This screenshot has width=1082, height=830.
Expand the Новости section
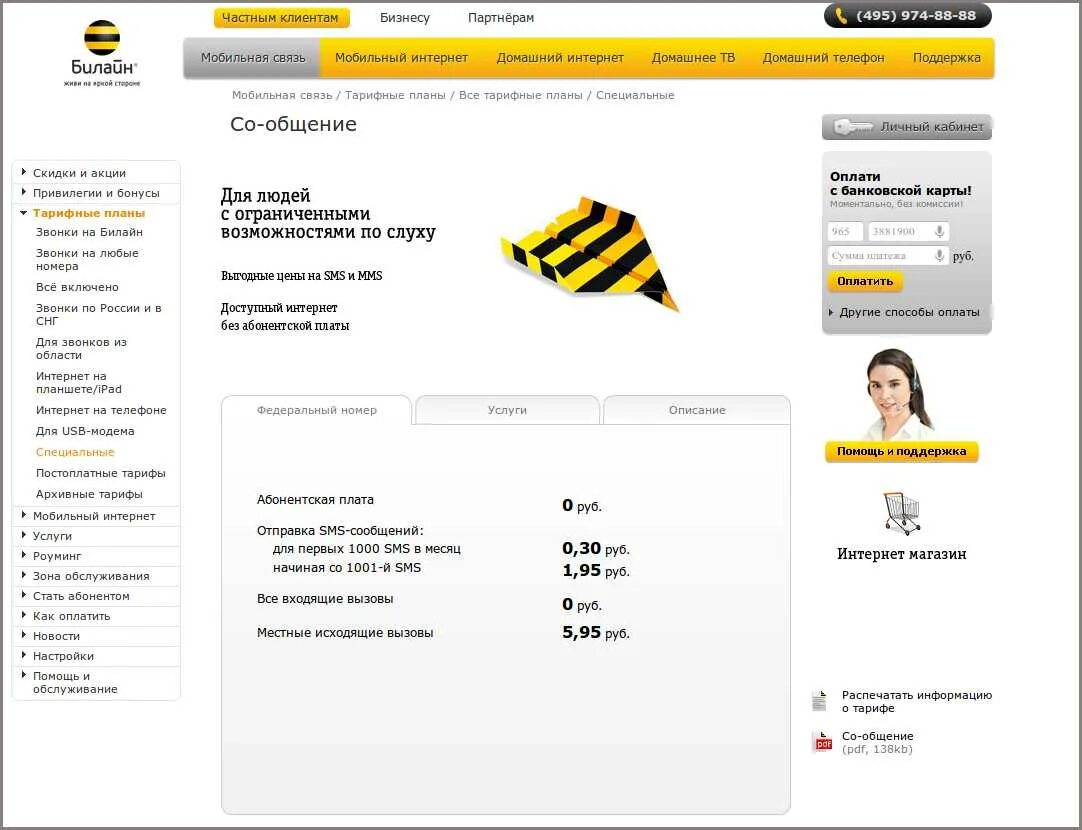(x=23, y=635)
